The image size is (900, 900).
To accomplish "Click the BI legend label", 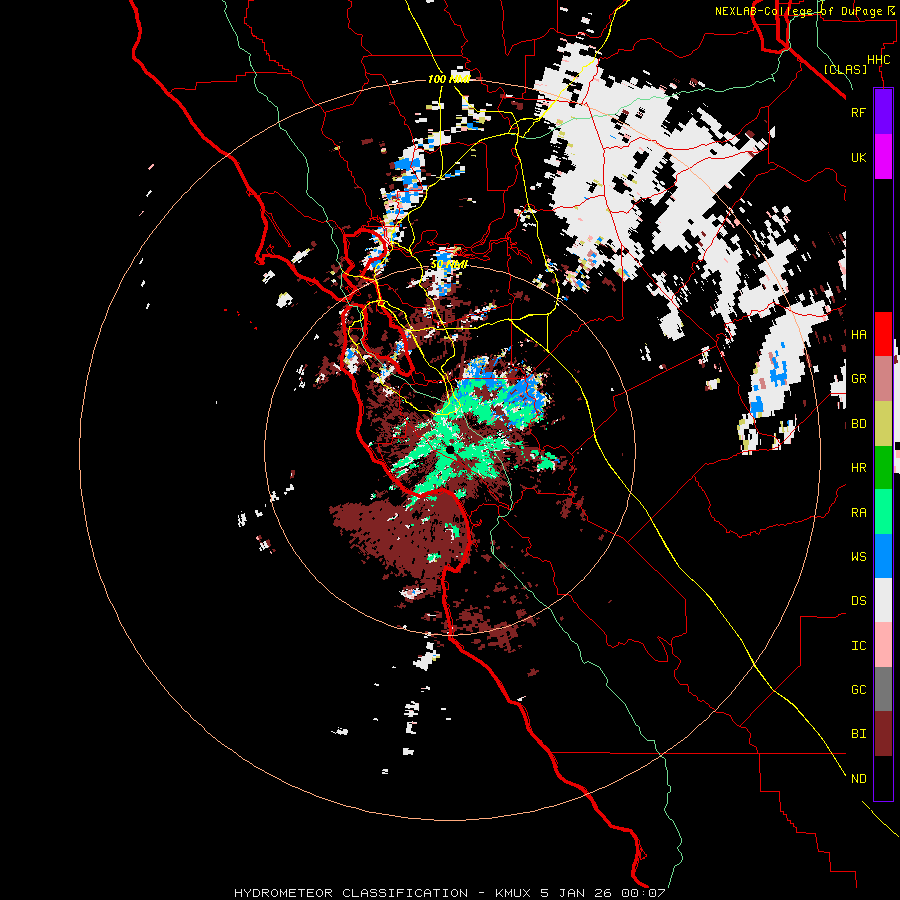I will 858,734.
